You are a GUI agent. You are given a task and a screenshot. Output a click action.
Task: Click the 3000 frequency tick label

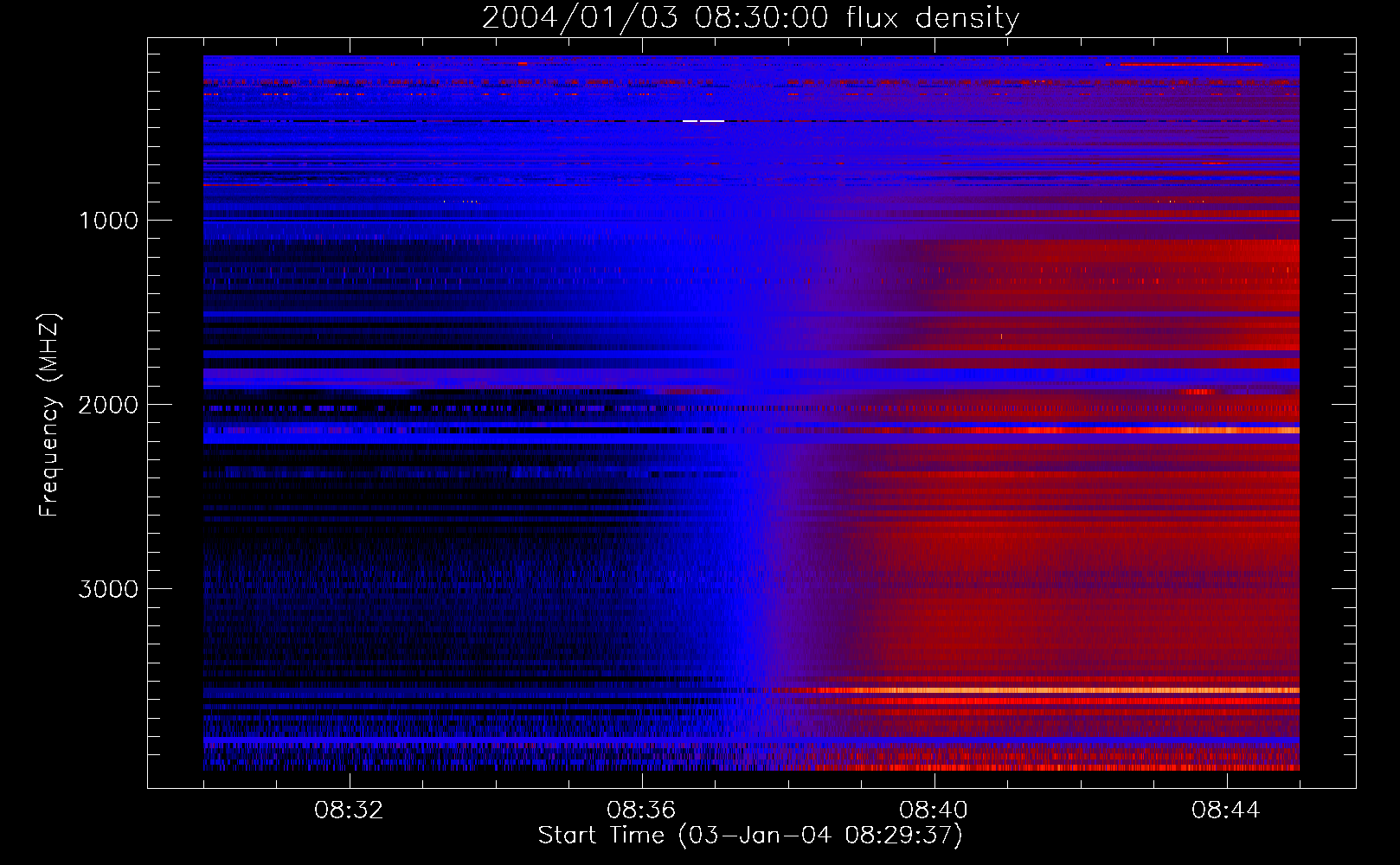coord(108,589)
